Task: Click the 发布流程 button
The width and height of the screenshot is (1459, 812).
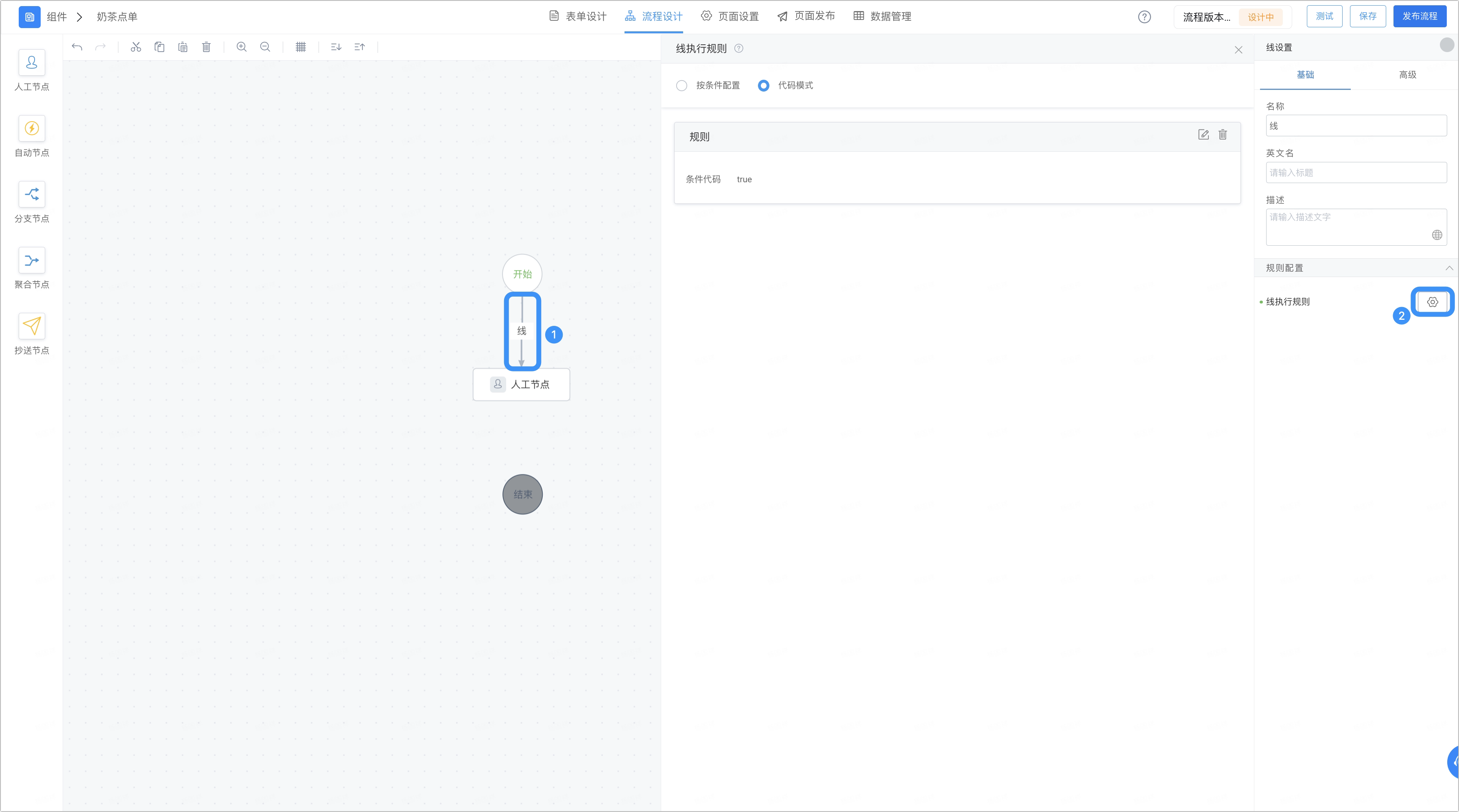Action: pos(1420,16)
